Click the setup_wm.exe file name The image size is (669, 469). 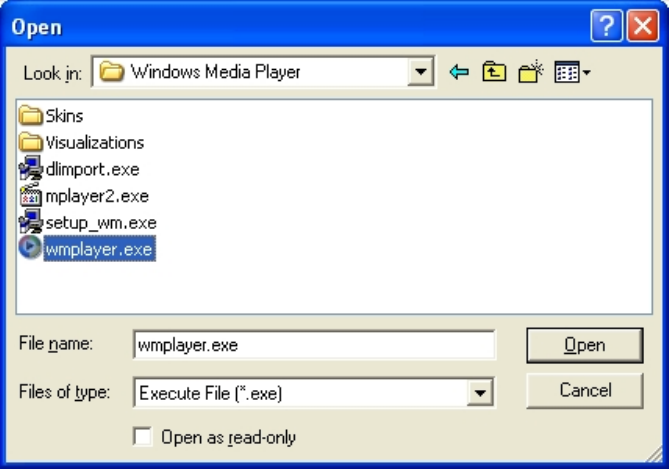pyautogui.click(x=101, y=223)
